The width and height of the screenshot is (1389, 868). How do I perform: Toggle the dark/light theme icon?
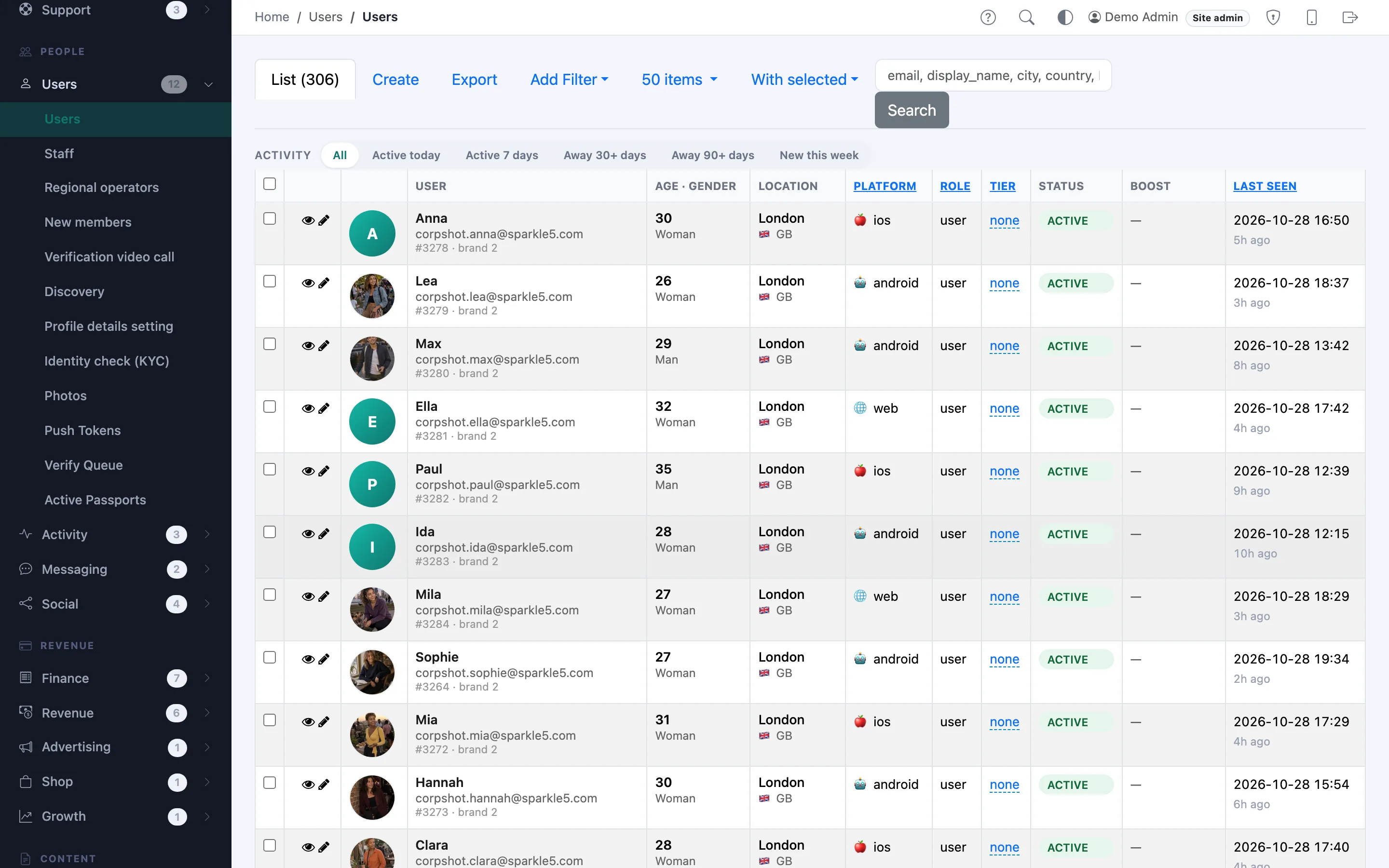point(1065,17)
